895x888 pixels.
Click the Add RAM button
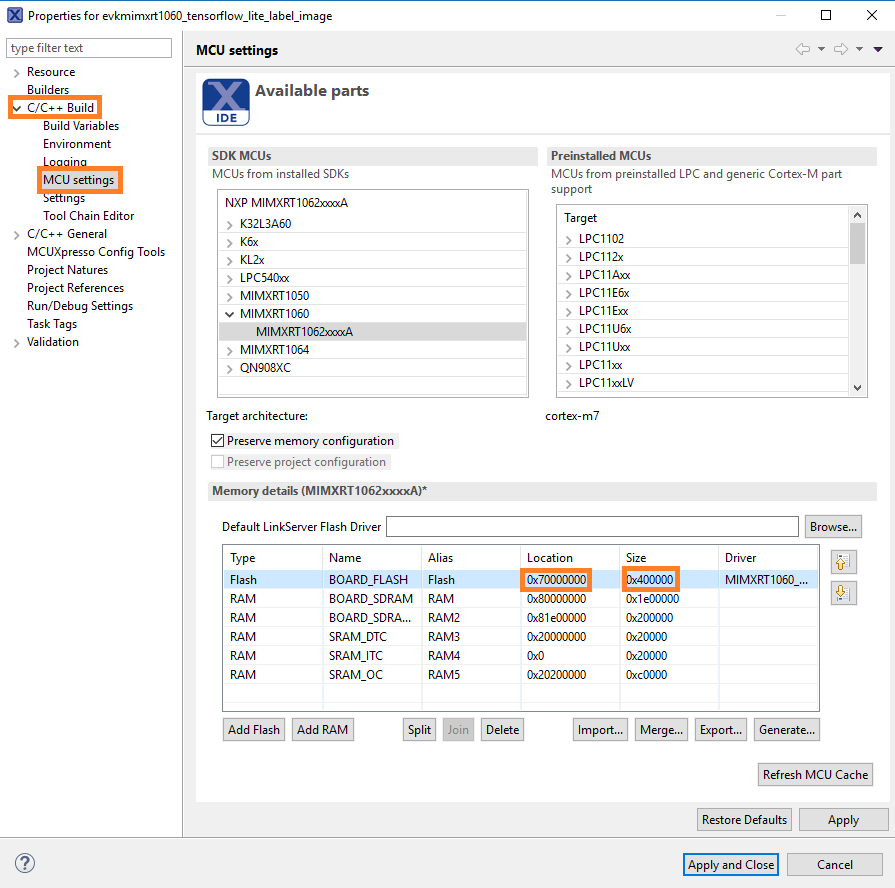point(322,729)
